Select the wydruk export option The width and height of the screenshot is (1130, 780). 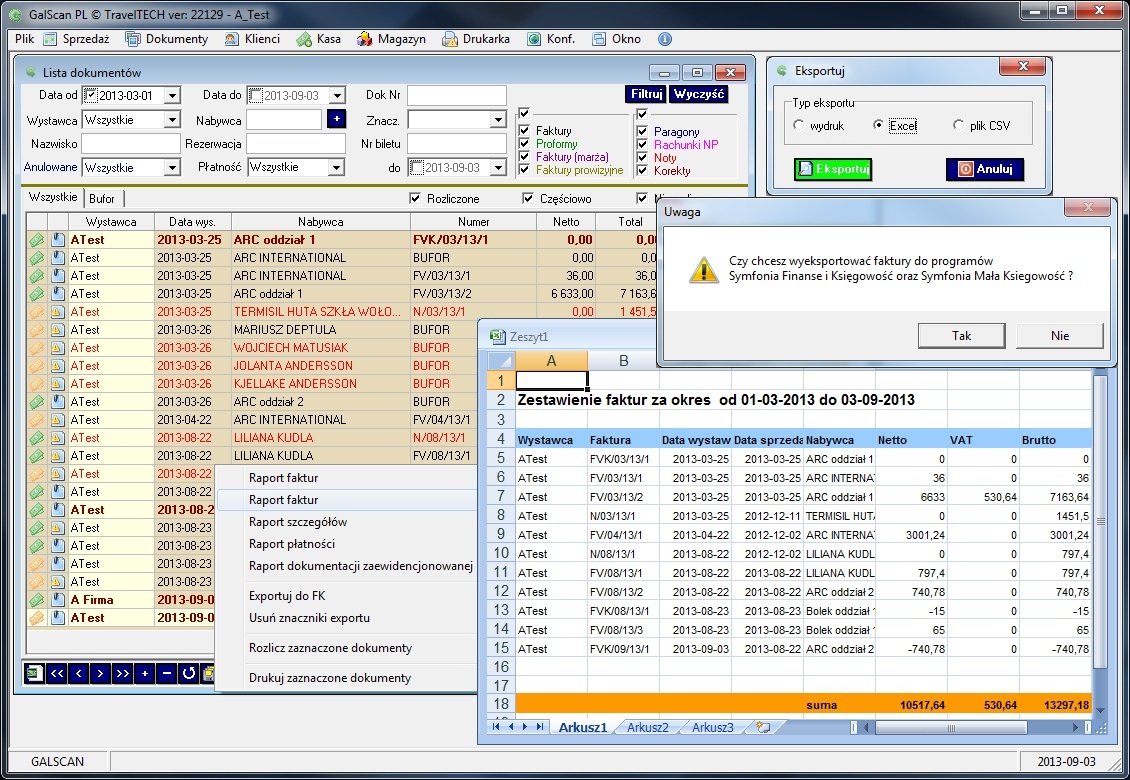point(798,125)
